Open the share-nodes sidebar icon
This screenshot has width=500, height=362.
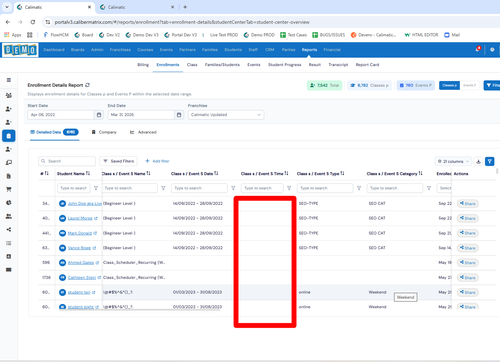point(9,229)
